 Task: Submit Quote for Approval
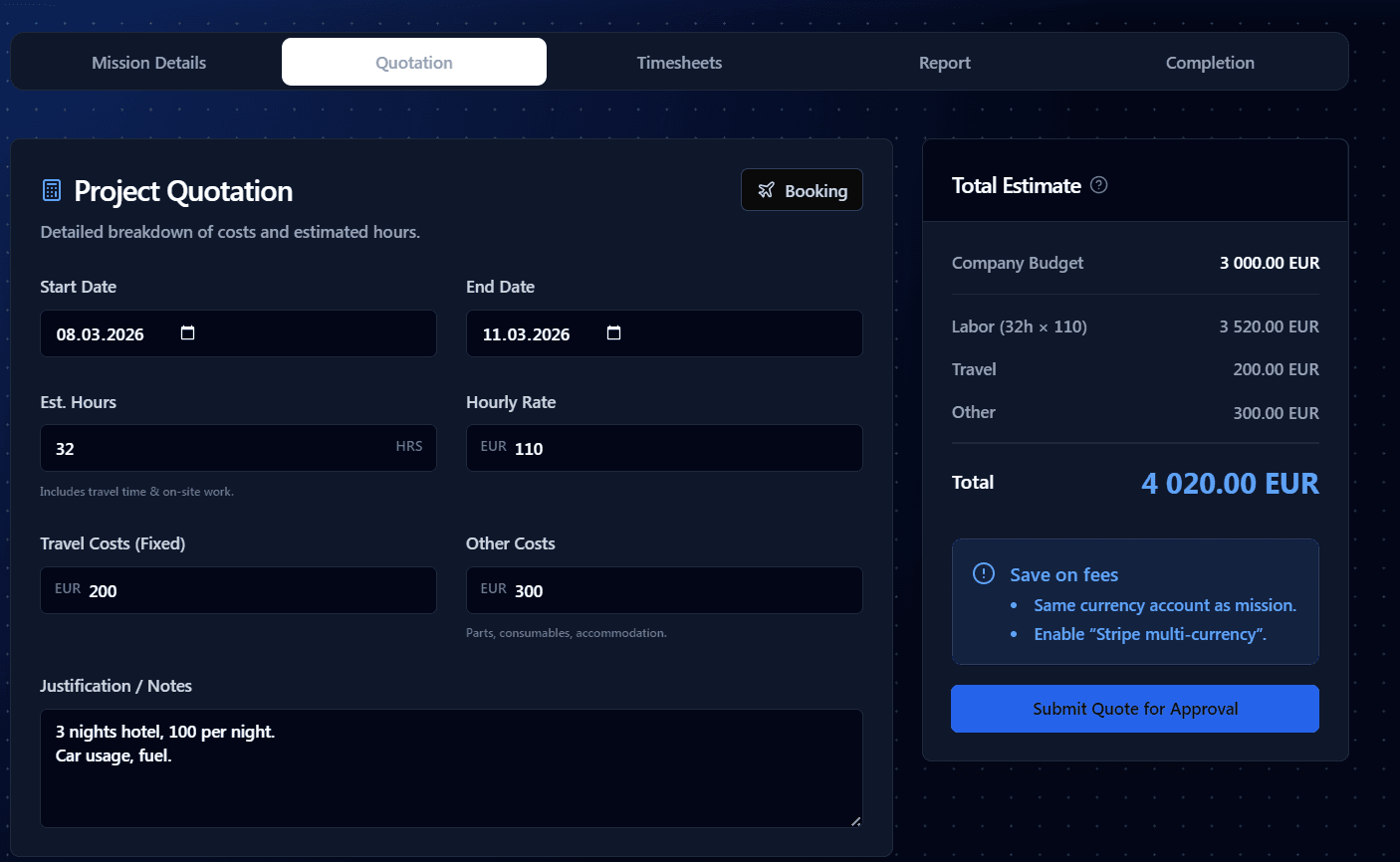pyautogui.click(x=1134, y=709)
